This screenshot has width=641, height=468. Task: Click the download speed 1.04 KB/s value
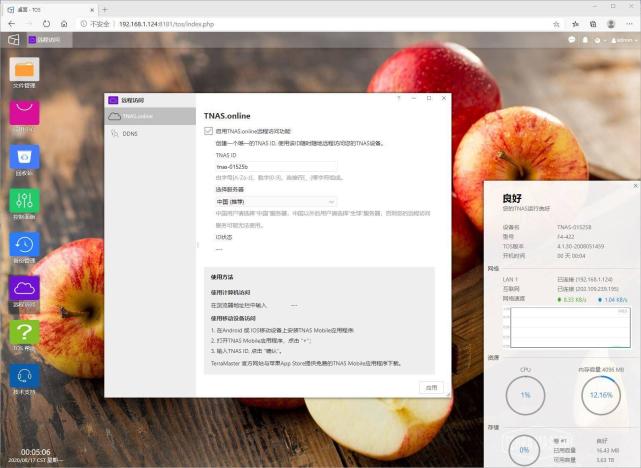pyautogui.click(x=612, y=300)
